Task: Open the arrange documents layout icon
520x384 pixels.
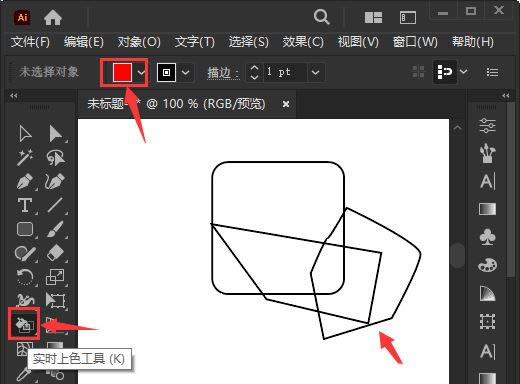Action: click(373, 17)
